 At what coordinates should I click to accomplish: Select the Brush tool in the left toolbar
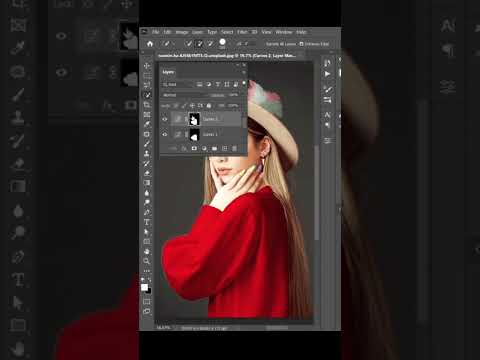coord(147,144)
